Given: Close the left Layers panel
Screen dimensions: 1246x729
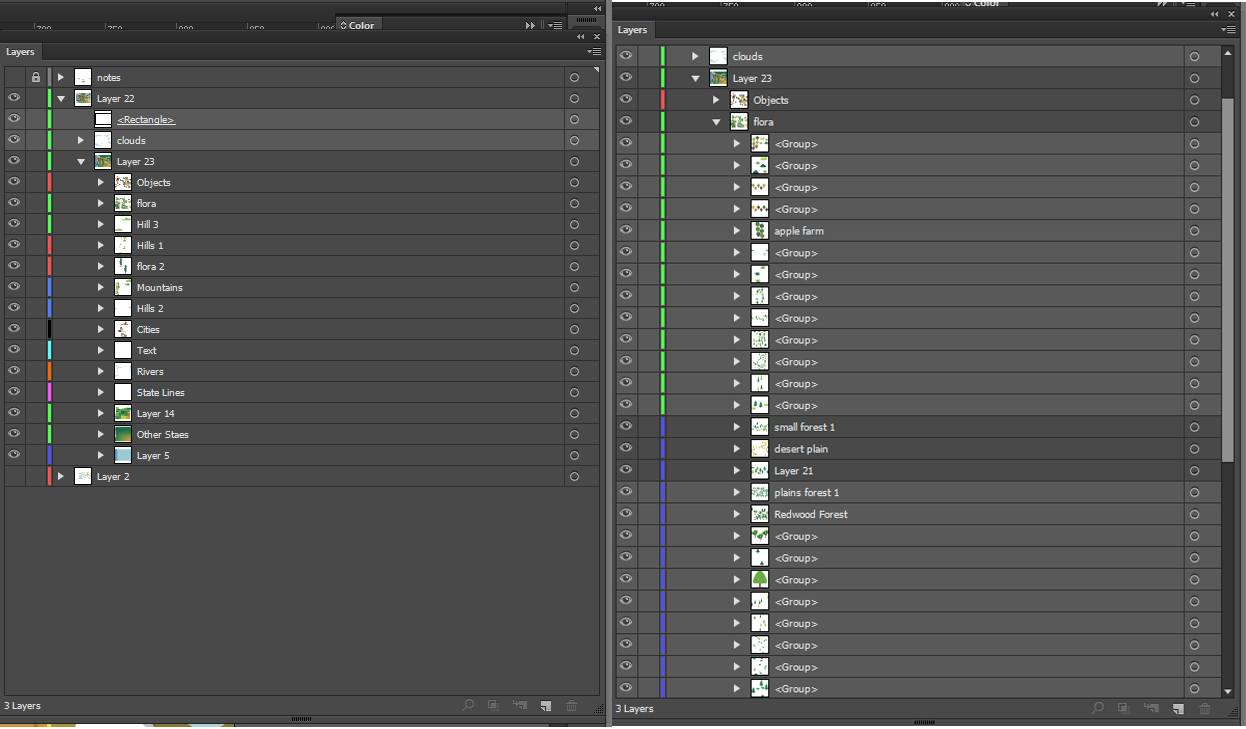Looking at the screenshot, I should point(596,36).
